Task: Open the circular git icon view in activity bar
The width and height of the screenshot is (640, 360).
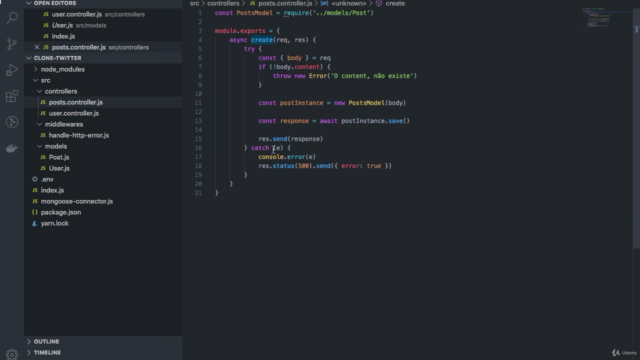Action: point(12,122)
